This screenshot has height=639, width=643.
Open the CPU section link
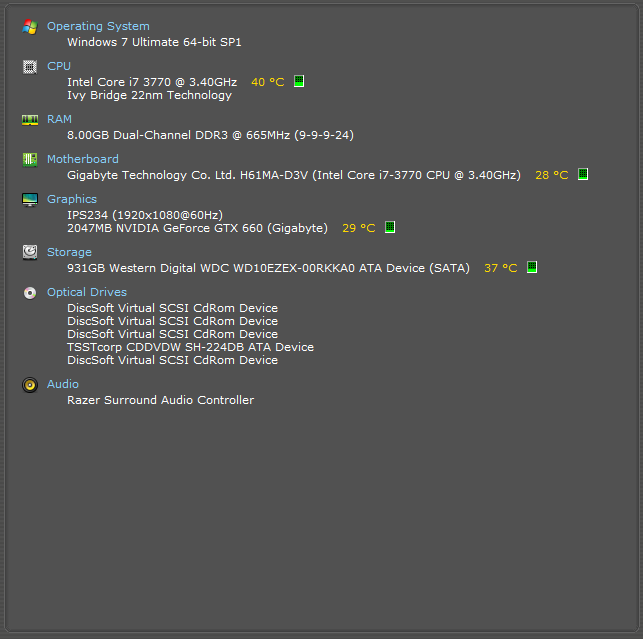tap(59, 66)
